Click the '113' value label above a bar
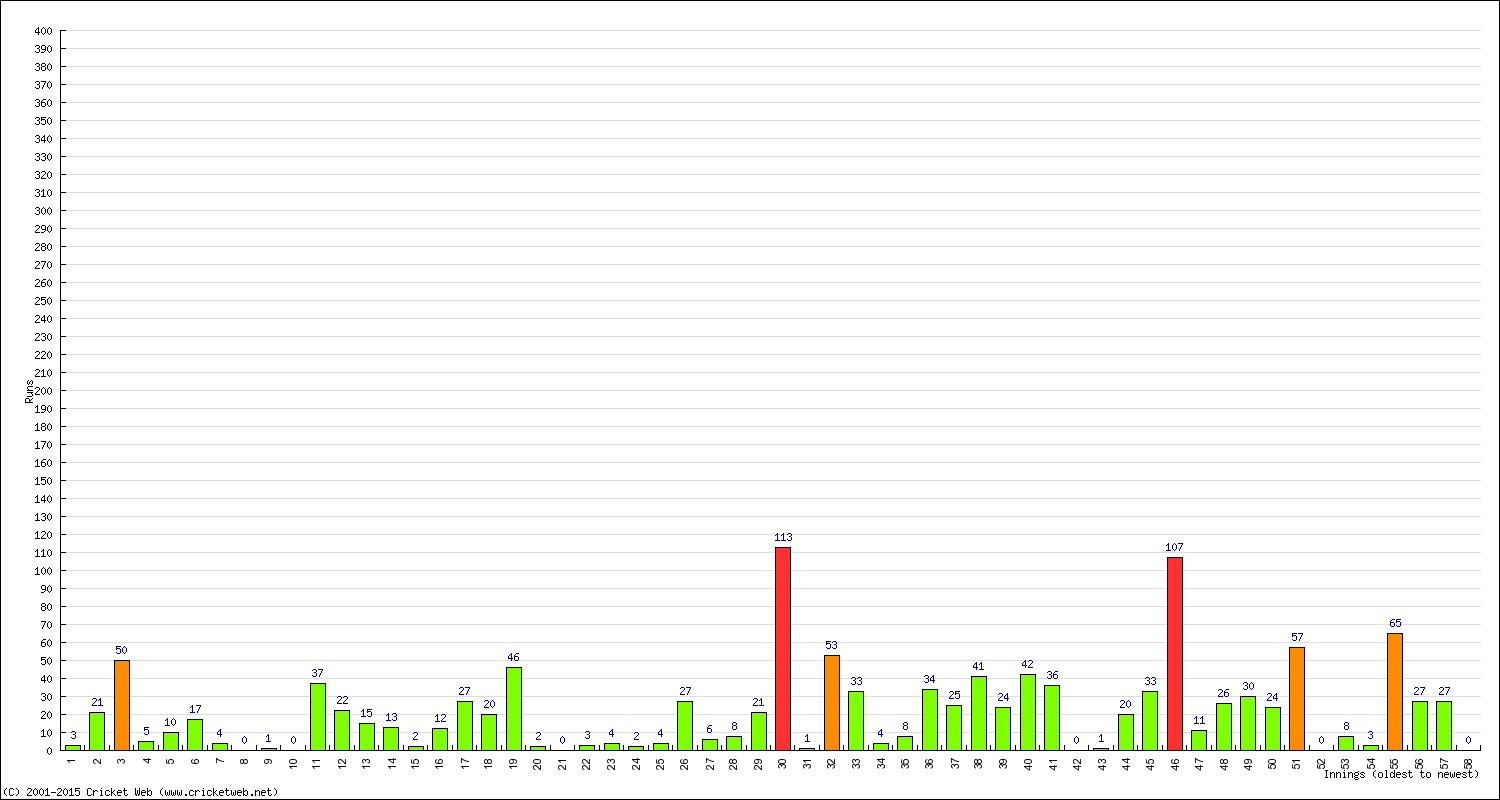Screen dimensions: 1500x800 point(782,538)
